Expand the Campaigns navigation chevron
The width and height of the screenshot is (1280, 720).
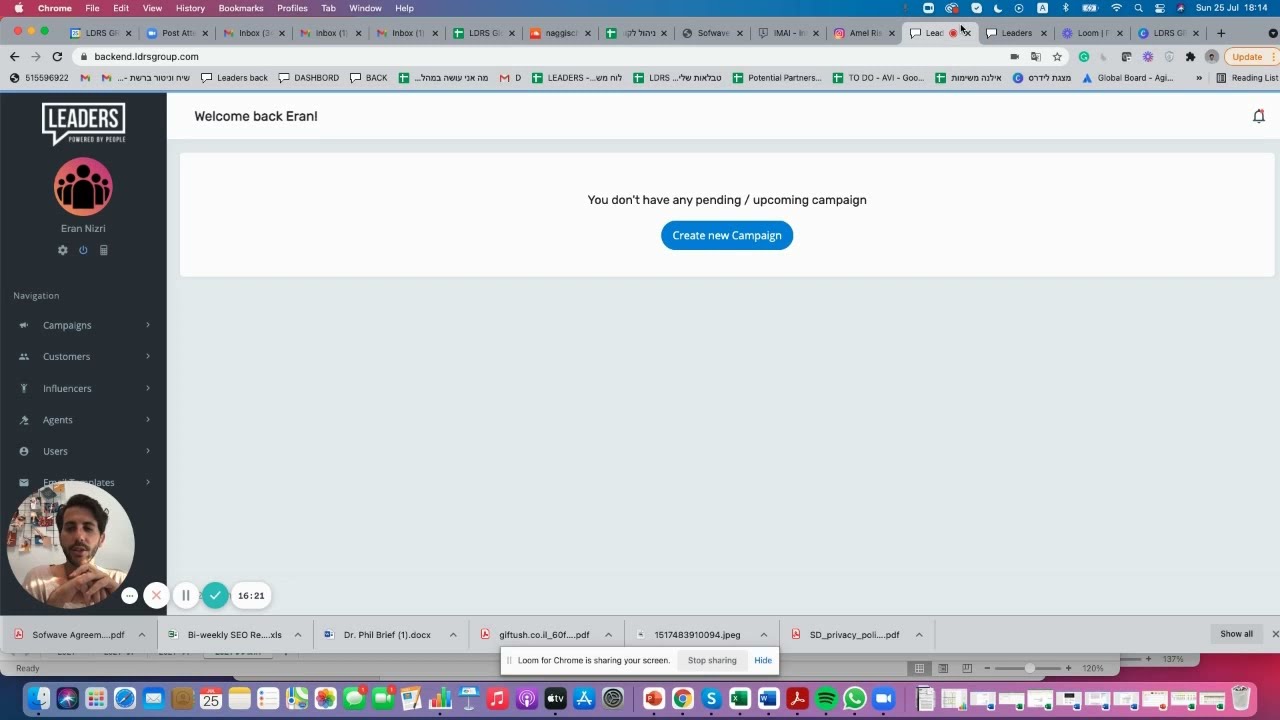pyautogui.click(x=148, y=325)
